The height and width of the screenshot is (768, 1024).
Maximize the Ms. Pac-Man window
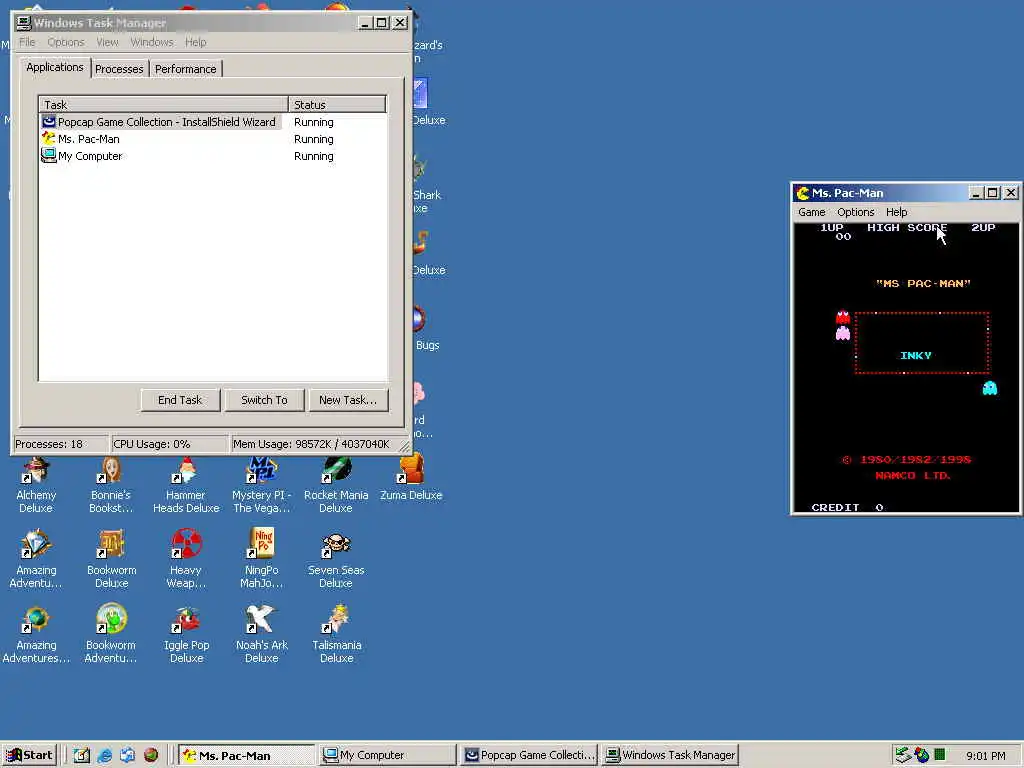(992, 193)
